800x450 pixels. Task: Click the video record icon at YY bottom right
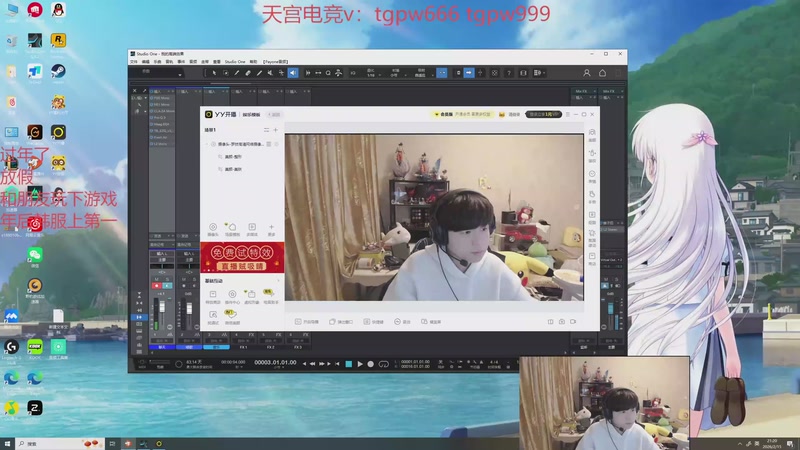pos(573,322)
